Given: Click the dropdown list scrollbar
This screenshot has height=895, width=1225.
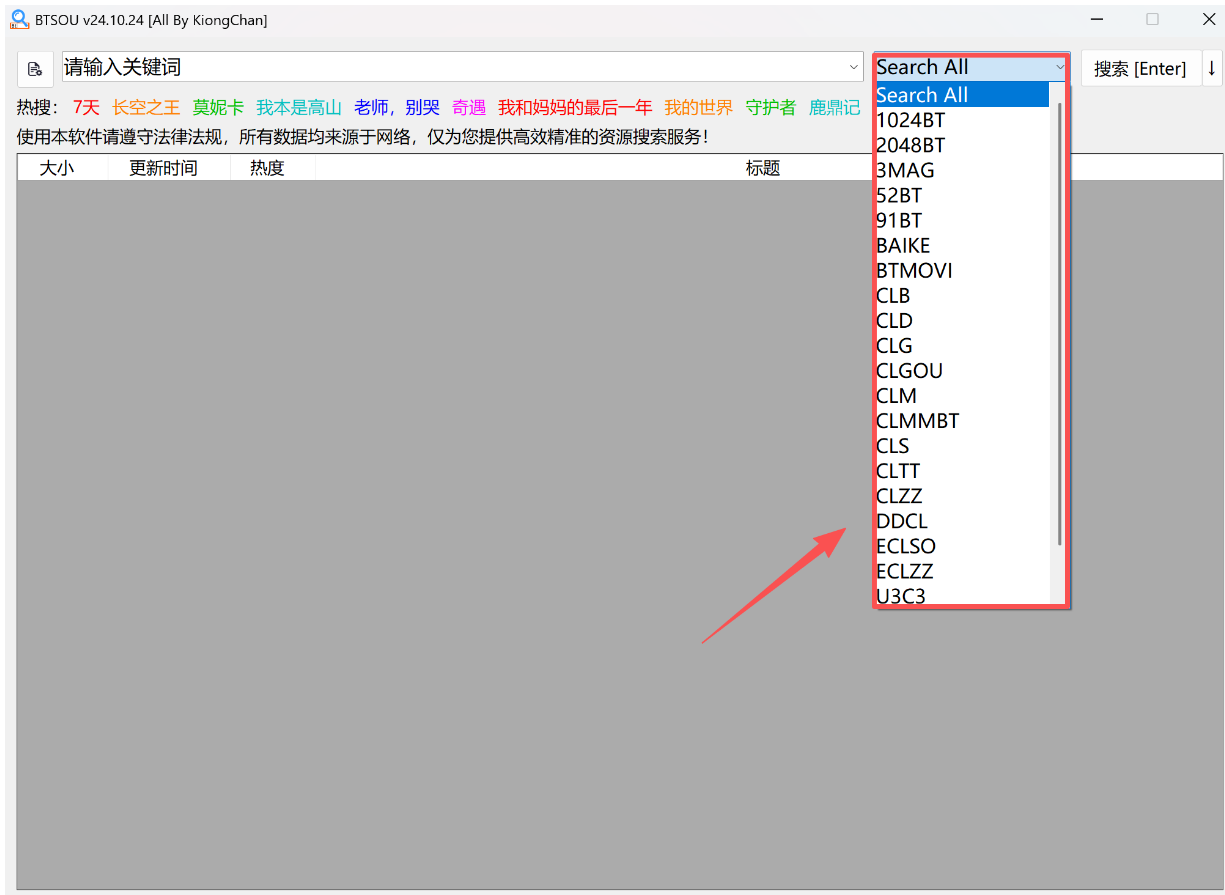Looking at the screenshot, I should tap(1059, 320).
